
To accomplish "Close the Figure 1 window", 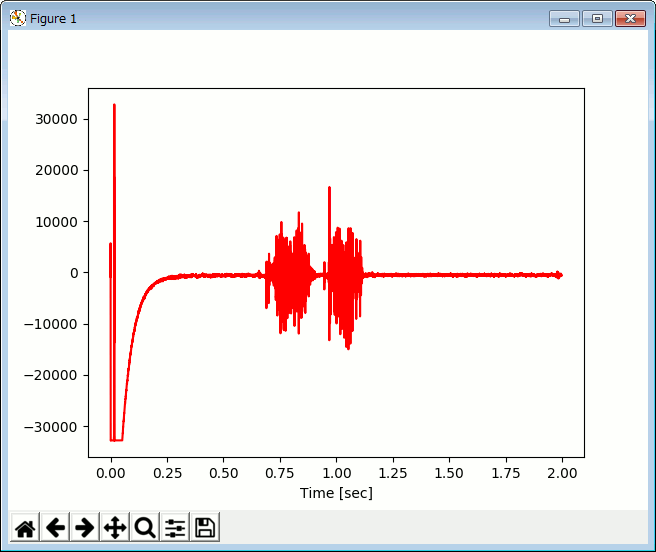I will coord(629,18).
